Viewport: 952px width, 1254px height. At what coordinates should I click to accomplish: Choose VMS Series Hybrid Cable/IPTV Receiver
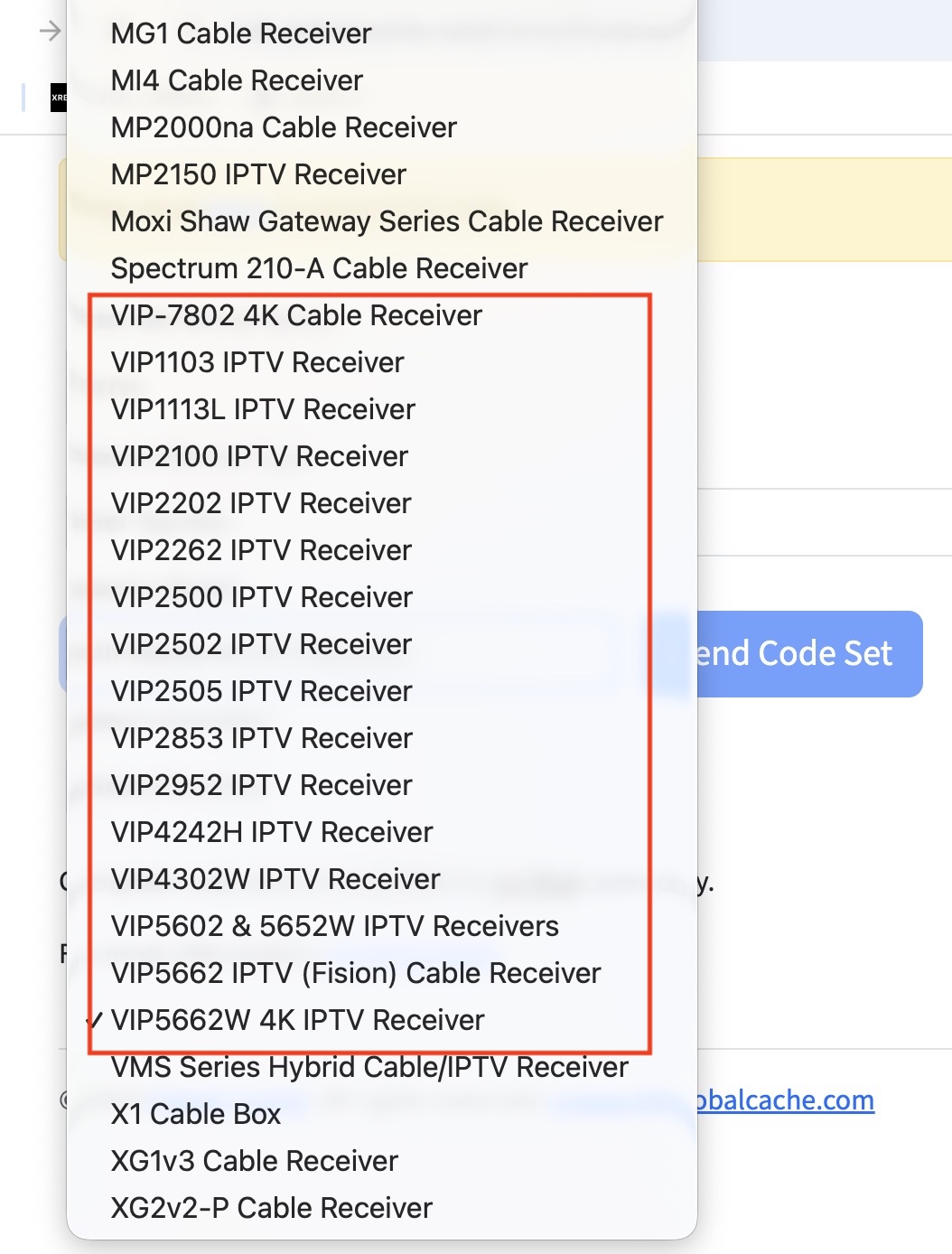click(x=369, y=1067)
